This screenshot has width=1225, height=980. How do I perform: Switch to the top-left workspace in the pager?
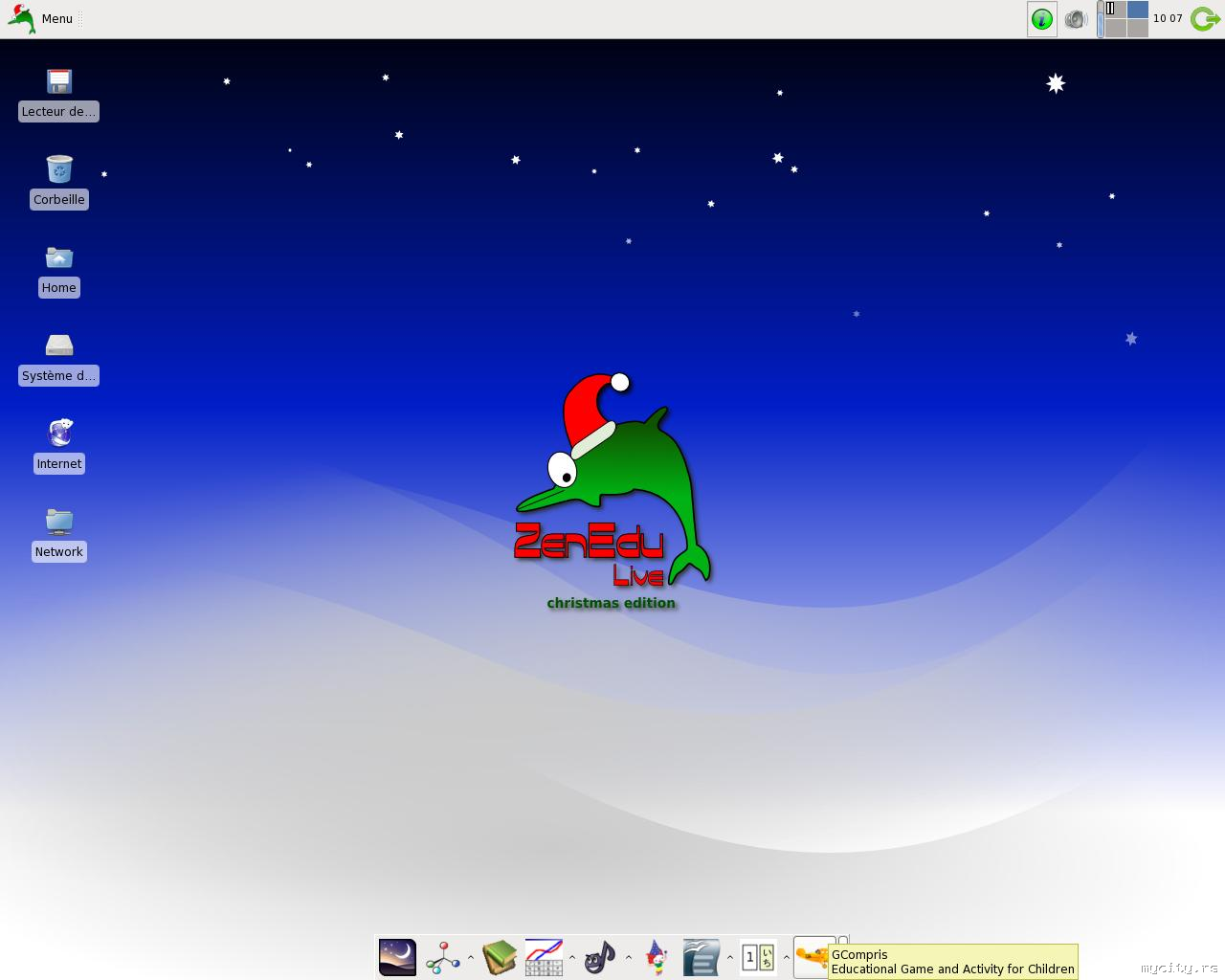pyautogui.click(x=1115, y=10)
